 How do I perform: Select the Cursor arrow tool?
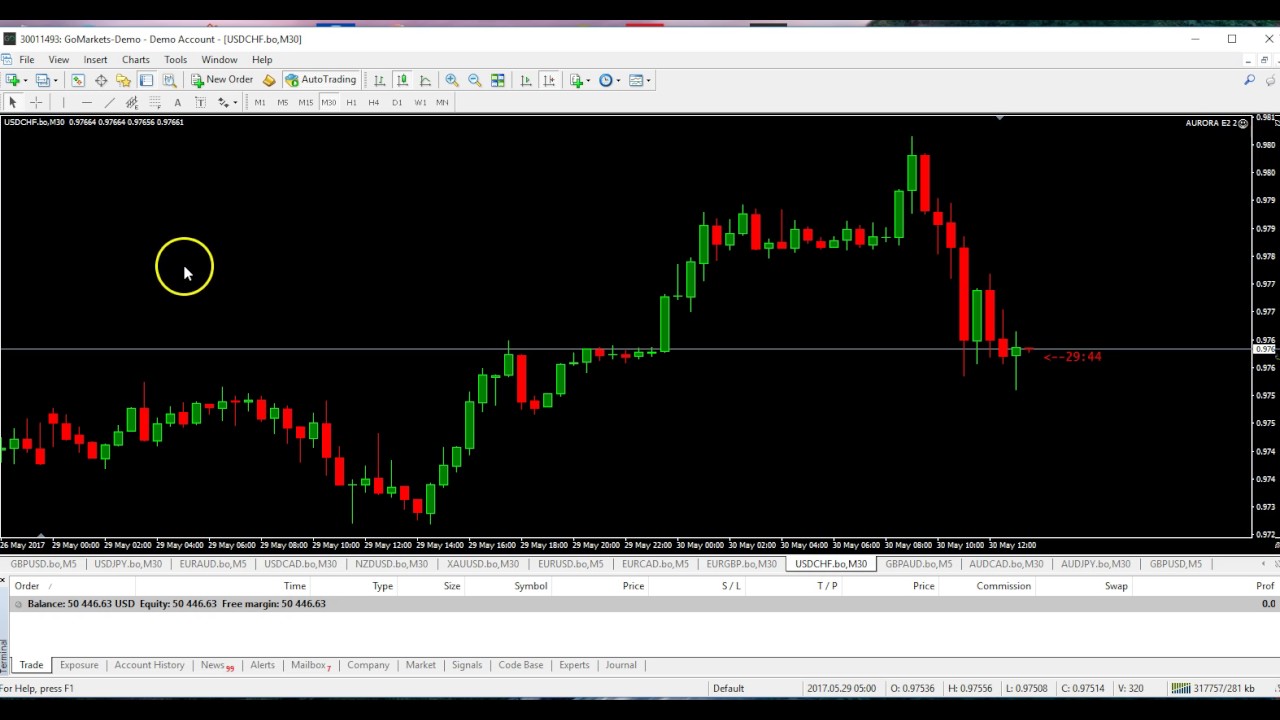point(13,102)
